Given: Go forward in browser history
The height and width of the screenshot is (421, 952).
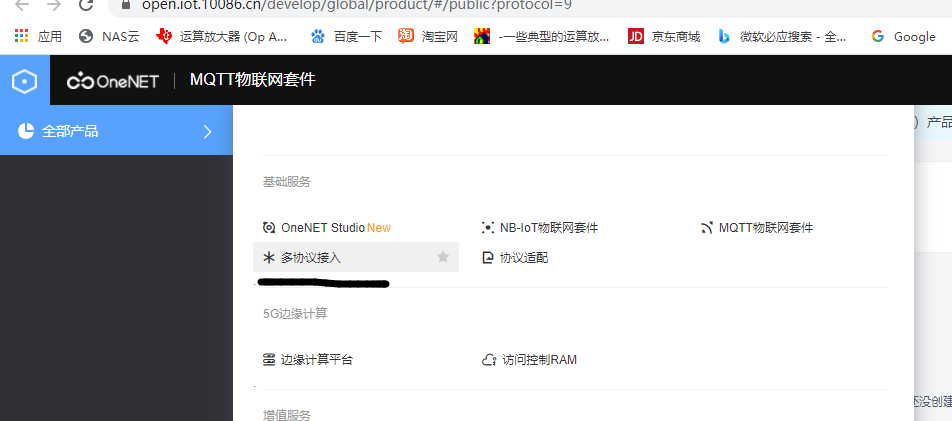Looking at the screenshot, I should [x=54, y=5].
